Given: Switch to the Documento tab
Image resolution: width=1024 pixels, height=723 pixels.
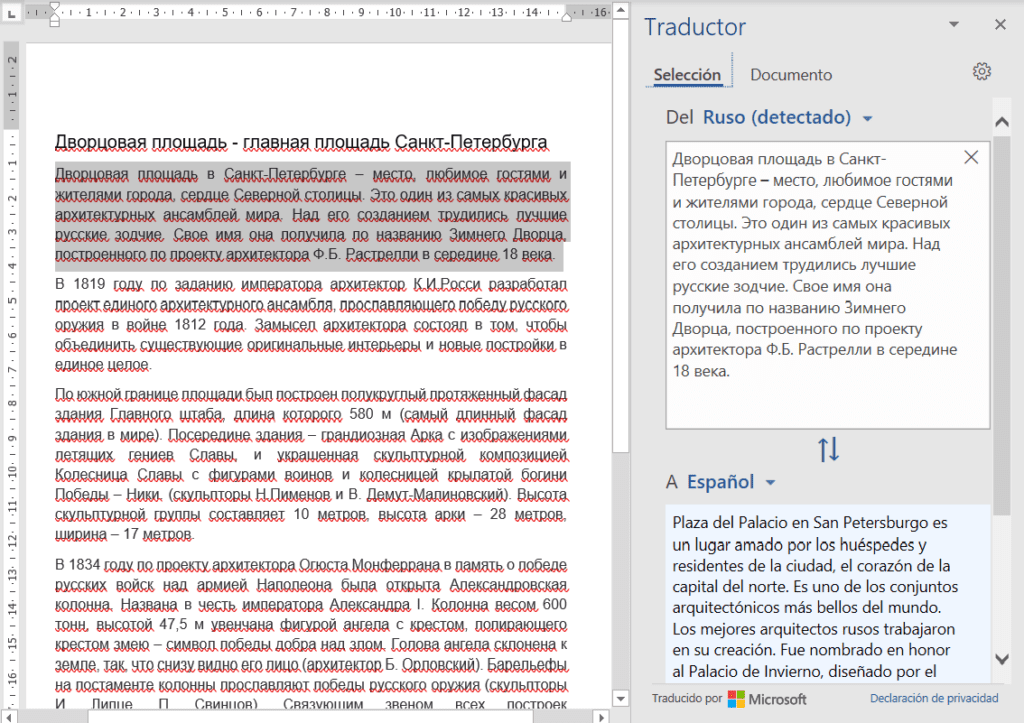Looking at the screenshot, I should click(790, 74).
